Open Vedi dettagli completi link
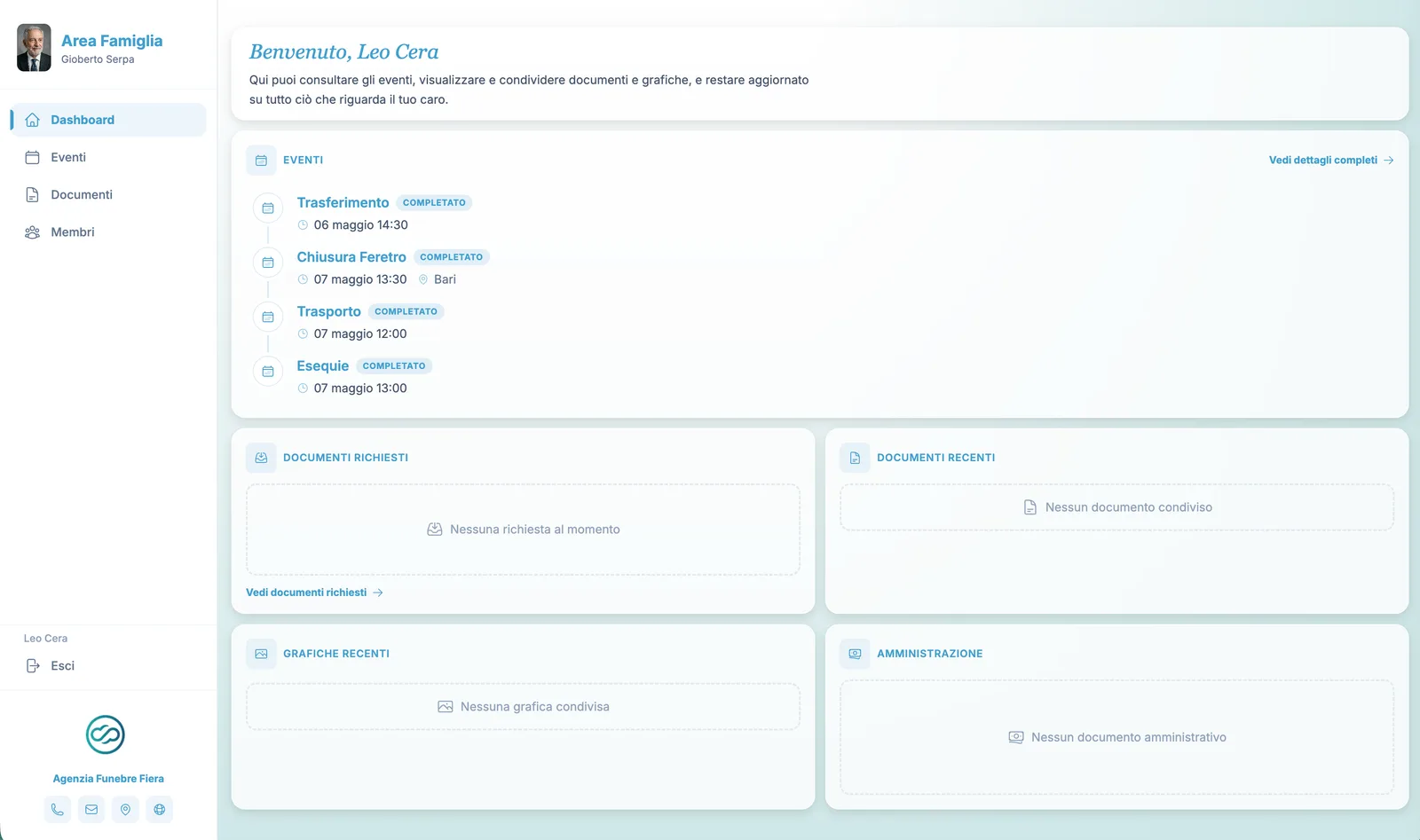The width and height of the screenshot is (1420, 840). (x=1331, y=161)
